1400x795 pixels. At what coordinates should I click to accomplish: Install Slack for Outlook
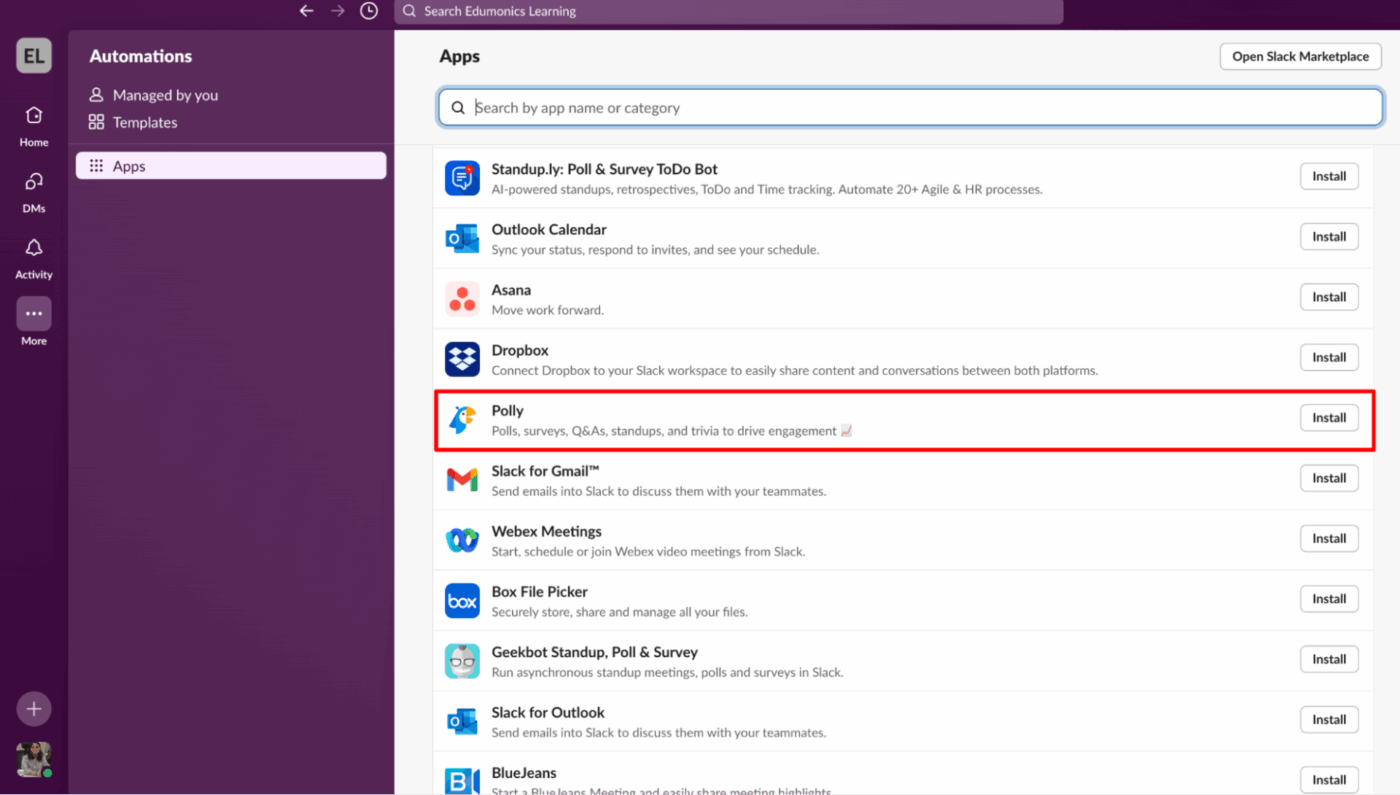click(x=1329, y=719)
